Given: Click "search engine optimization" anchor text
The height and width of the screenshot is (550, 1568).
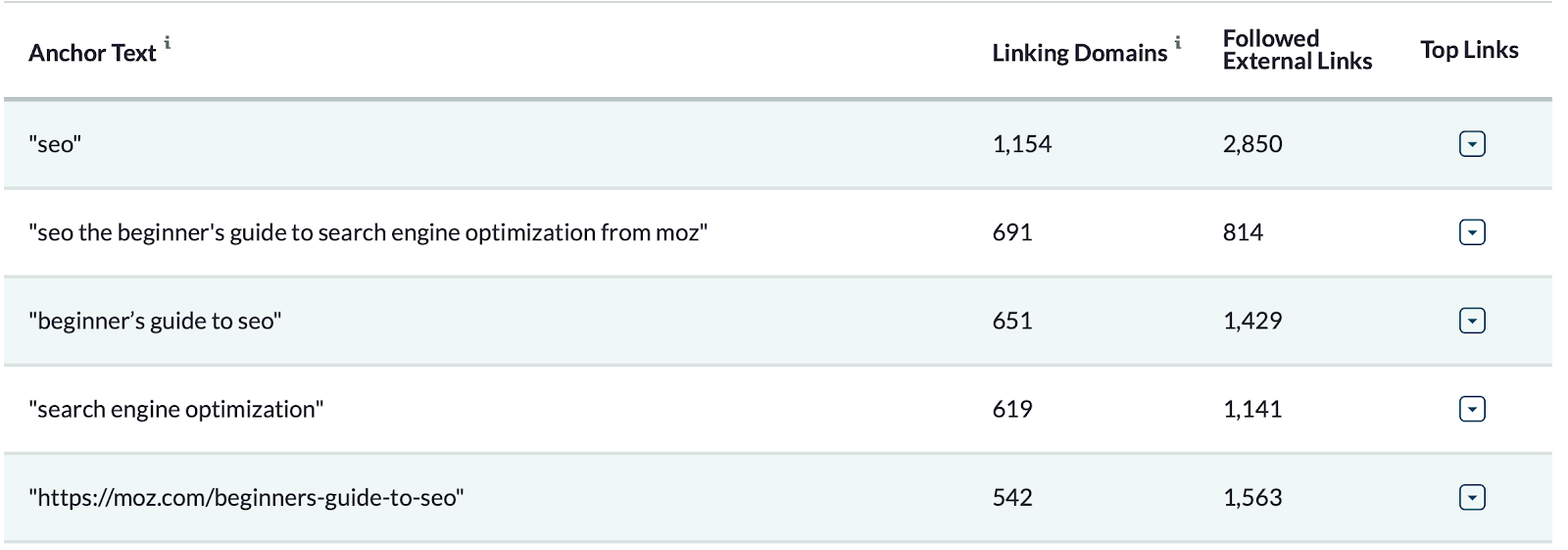Looking at the screenshot, I should coord(175,409).
